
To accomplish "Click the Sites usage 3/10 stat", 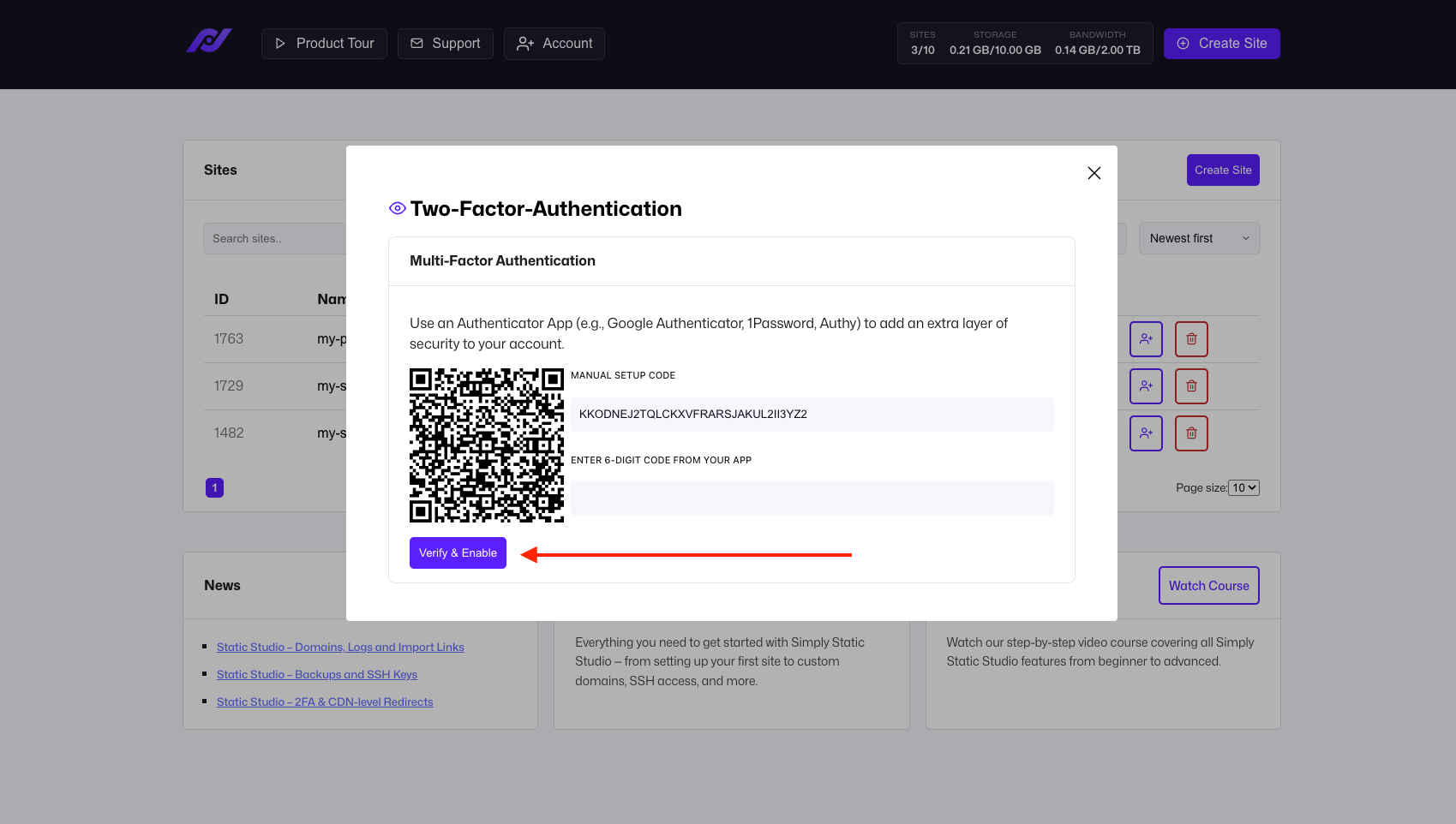I will click(x=923, y=44).
